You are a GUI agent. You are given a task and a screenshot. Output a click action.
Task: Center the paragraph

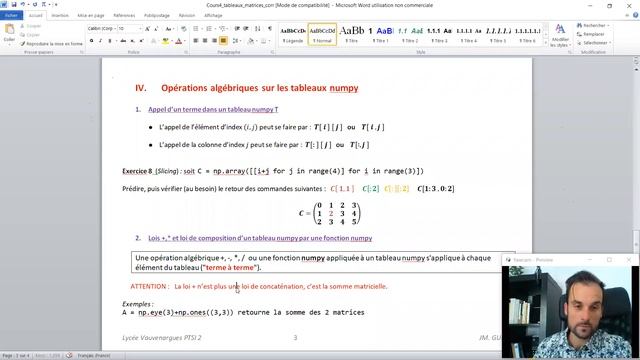click(x=205, y=41)
